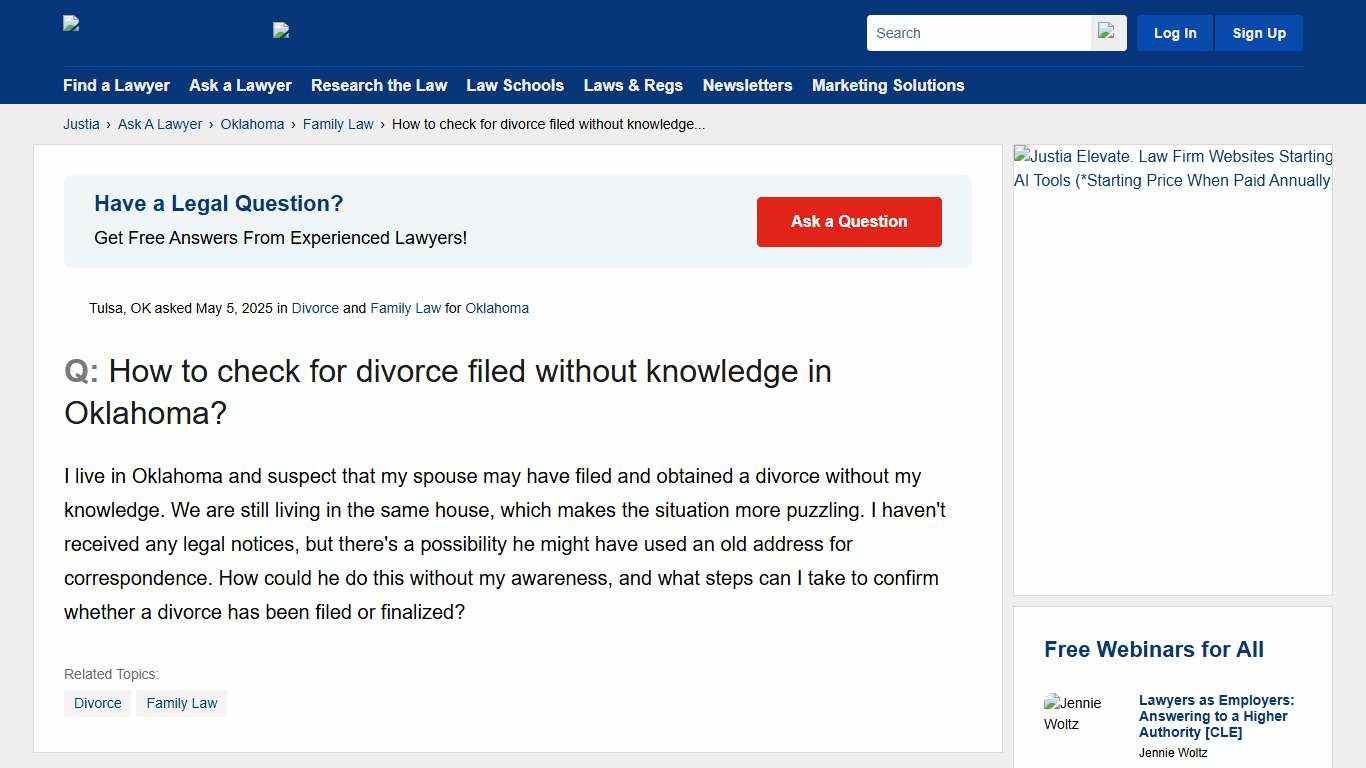Click the red Ask a Question button
This screenshot has height=768, width=1366.
click(849, 221)
